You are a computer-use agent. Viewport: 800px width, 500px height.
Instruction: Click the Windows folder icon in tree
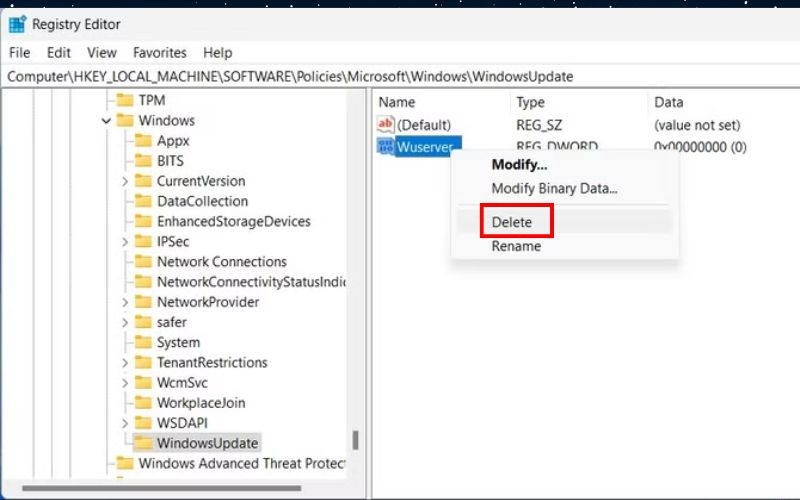(125, 120)
